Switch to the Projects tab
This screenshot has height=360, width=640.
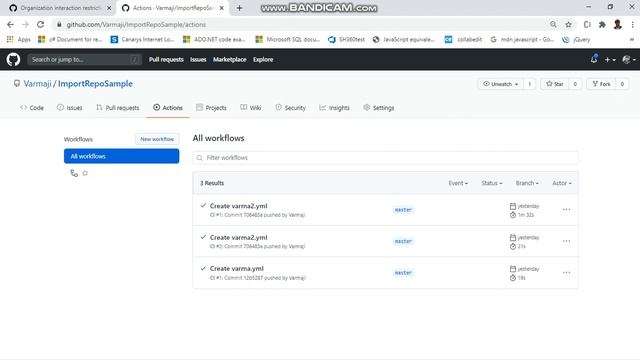click(x=211, y=108)
